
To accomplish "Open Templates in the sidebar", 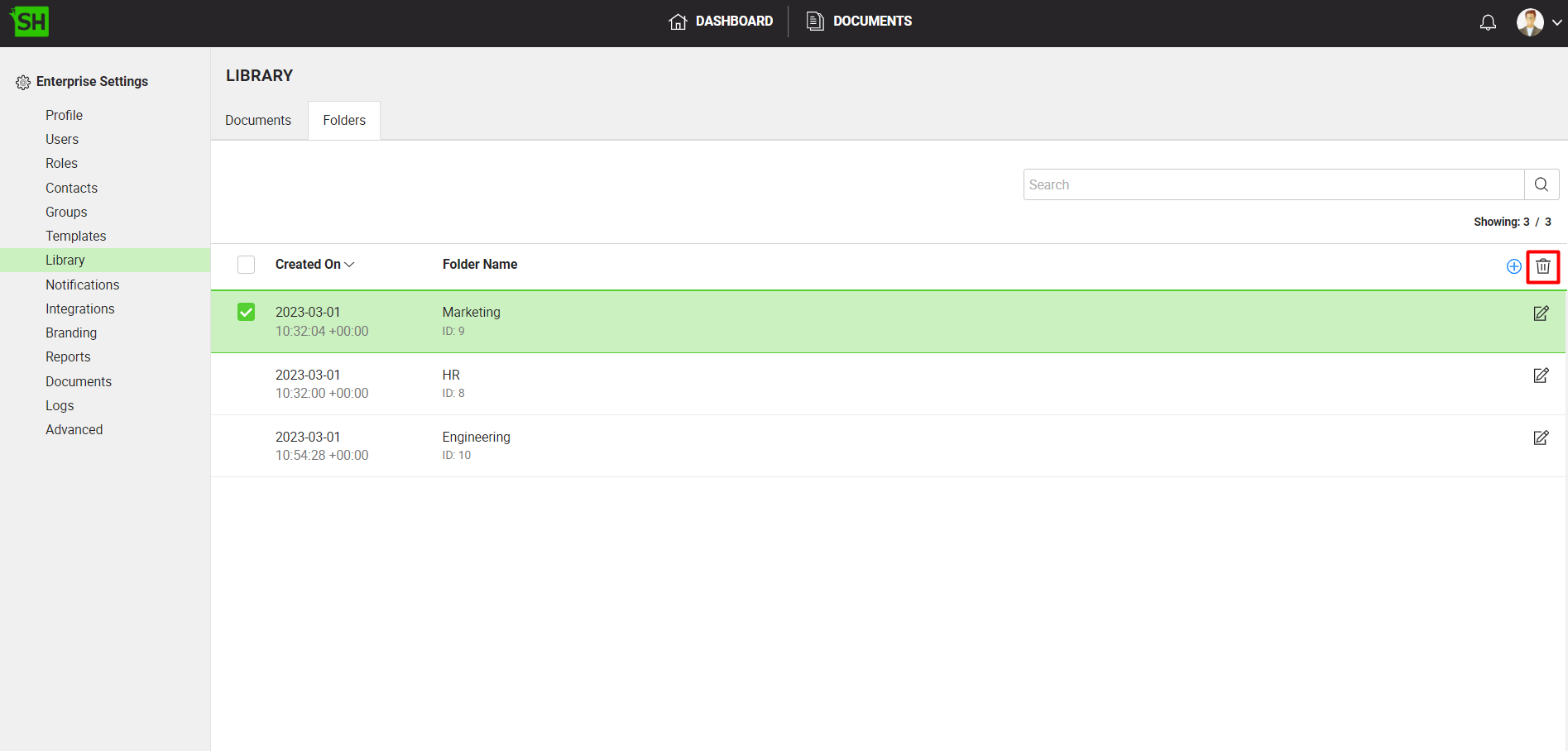I will coord(76,237).
